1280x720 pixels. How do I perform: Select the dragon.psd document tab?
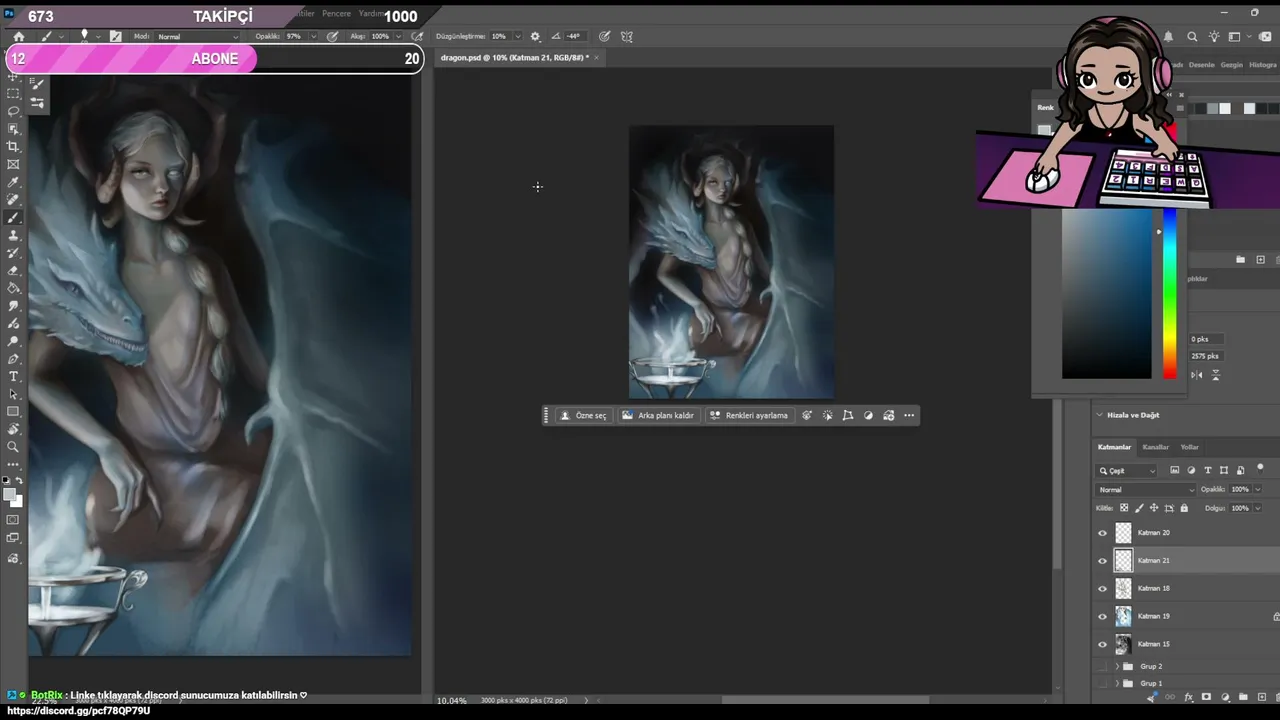tap(514, 58)
